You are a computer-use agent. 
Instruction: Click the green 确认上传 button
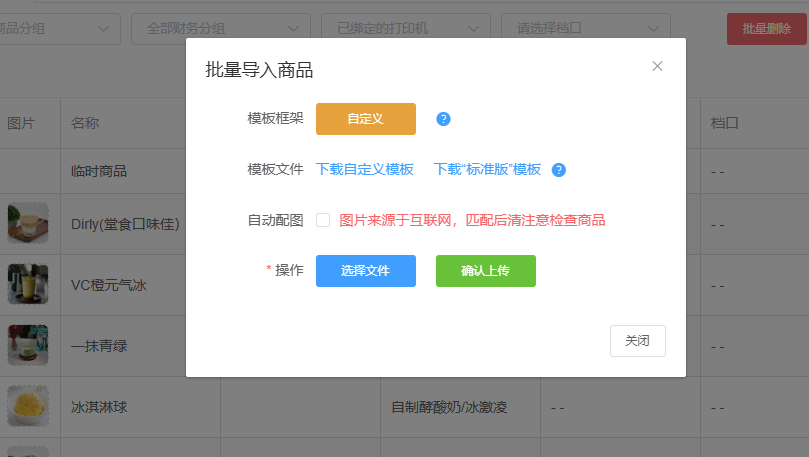click(x=486, y=271)
